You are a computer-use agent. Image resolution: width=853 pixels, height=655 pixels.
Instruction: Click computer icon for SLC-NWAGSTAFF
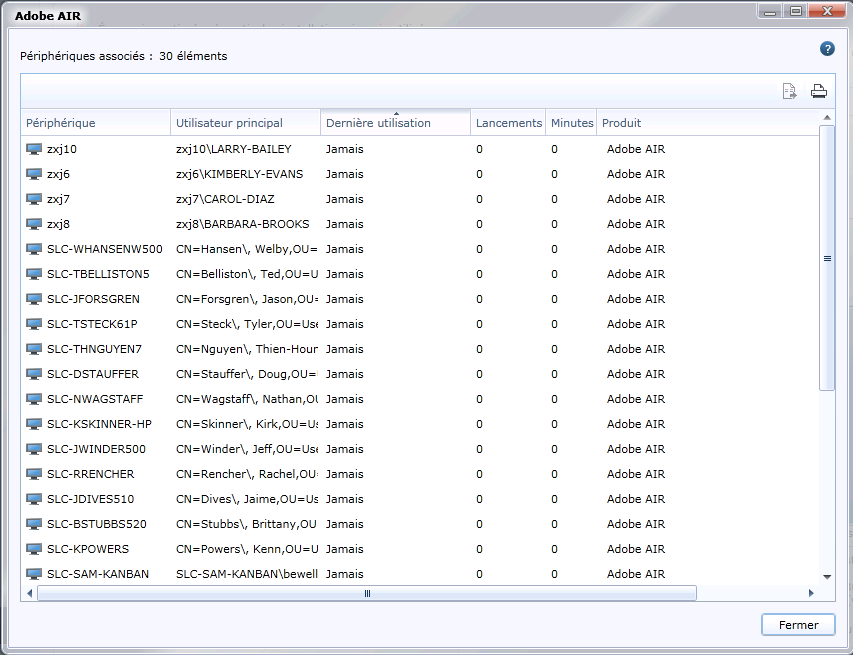[34, 399]
